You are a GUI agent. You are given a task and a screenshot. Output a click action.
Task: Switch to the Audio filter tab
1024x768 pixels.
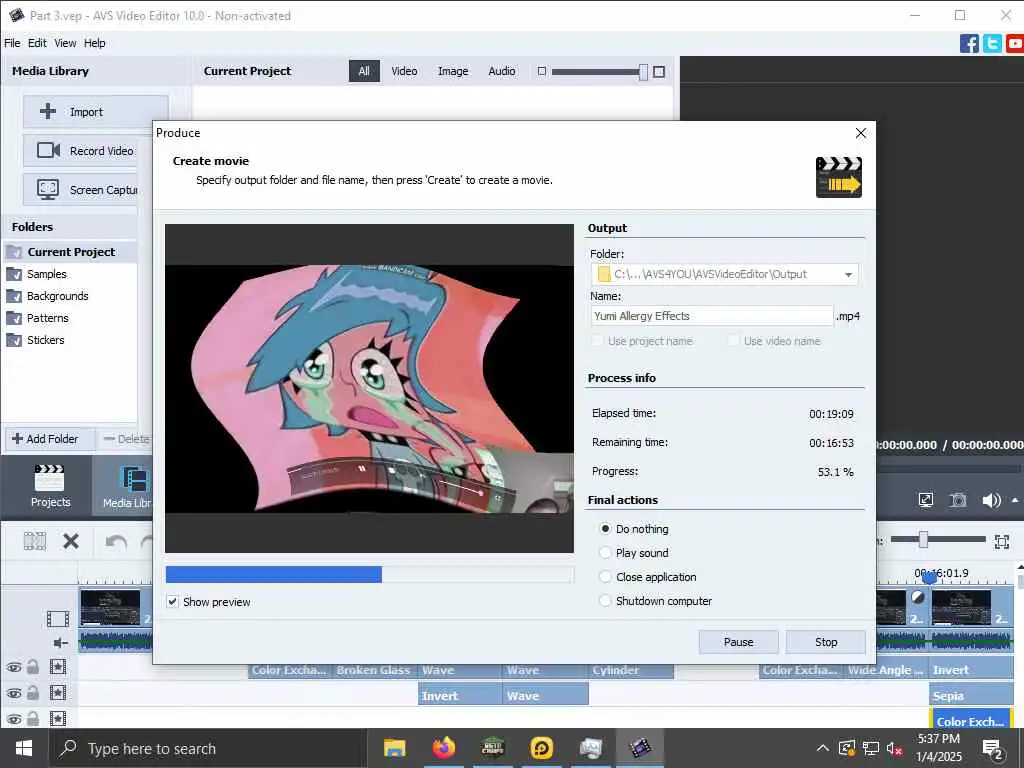point(502,71)
